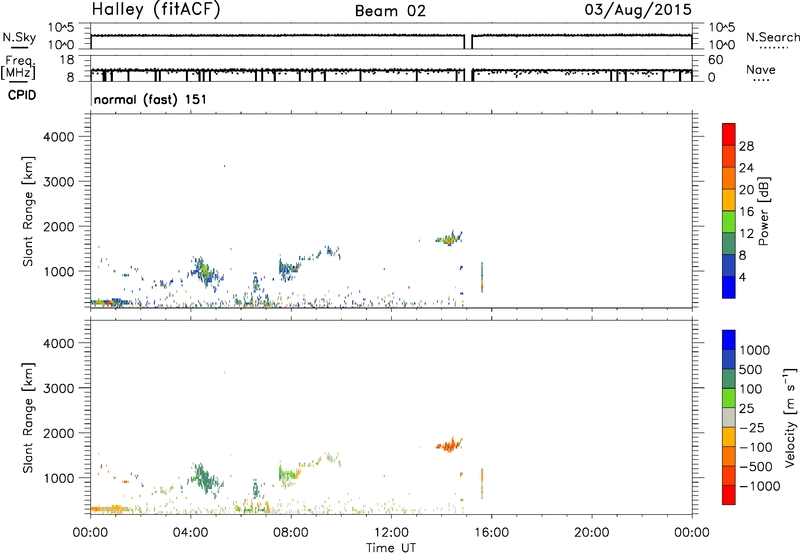Click the red bottom velocity color bar segment
The width and height of the screenshot is (800, 554).
pos(729,495)
